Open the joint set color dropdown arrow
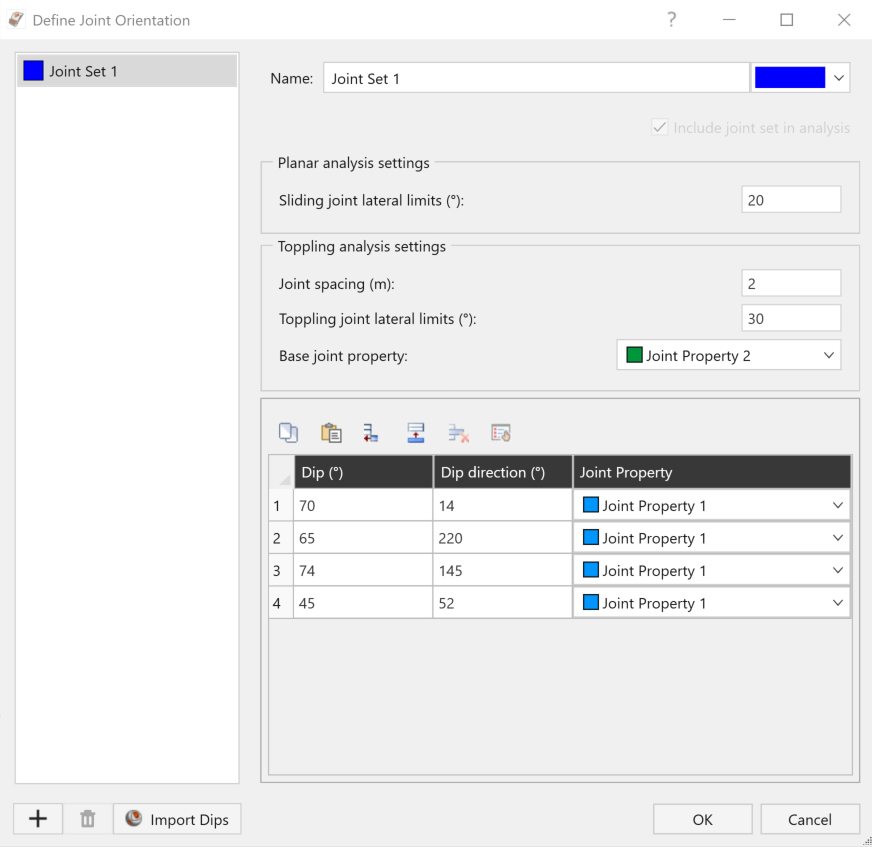Screen dimensions: 872x847 click(x=839, y=78)
